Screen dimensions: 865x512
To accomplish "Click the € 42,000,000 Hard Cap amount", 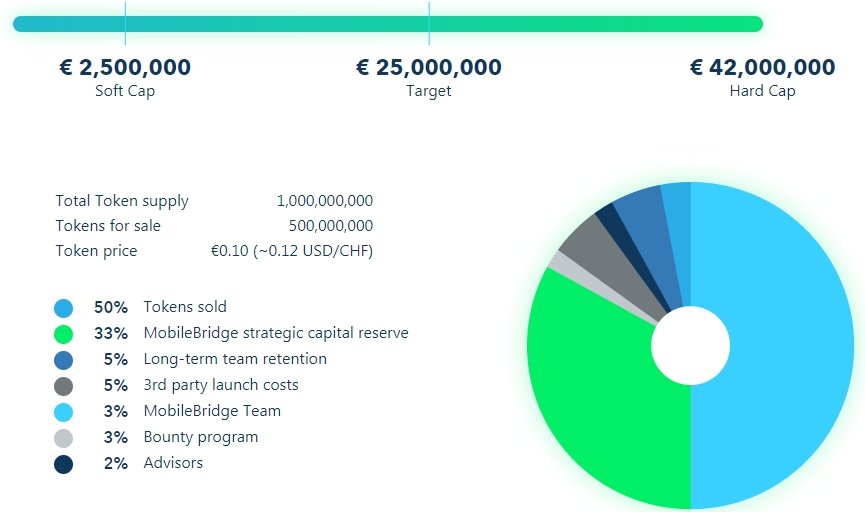I will [x=762, y=68].
